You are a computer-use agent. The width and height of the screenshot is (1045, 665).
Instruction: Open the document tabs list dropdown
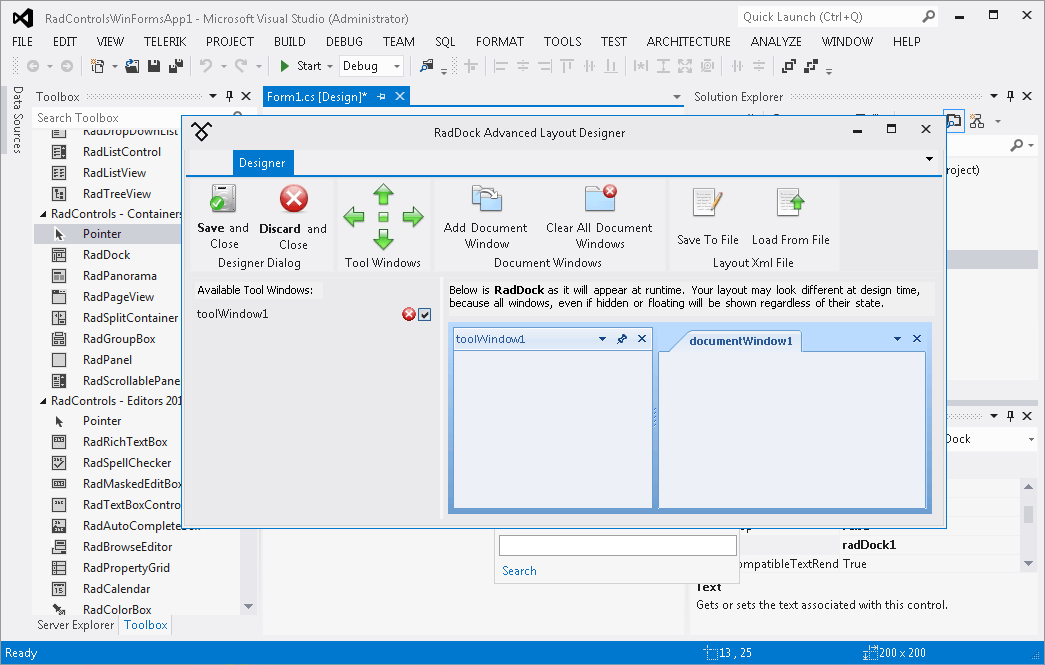tap(677, 97)
